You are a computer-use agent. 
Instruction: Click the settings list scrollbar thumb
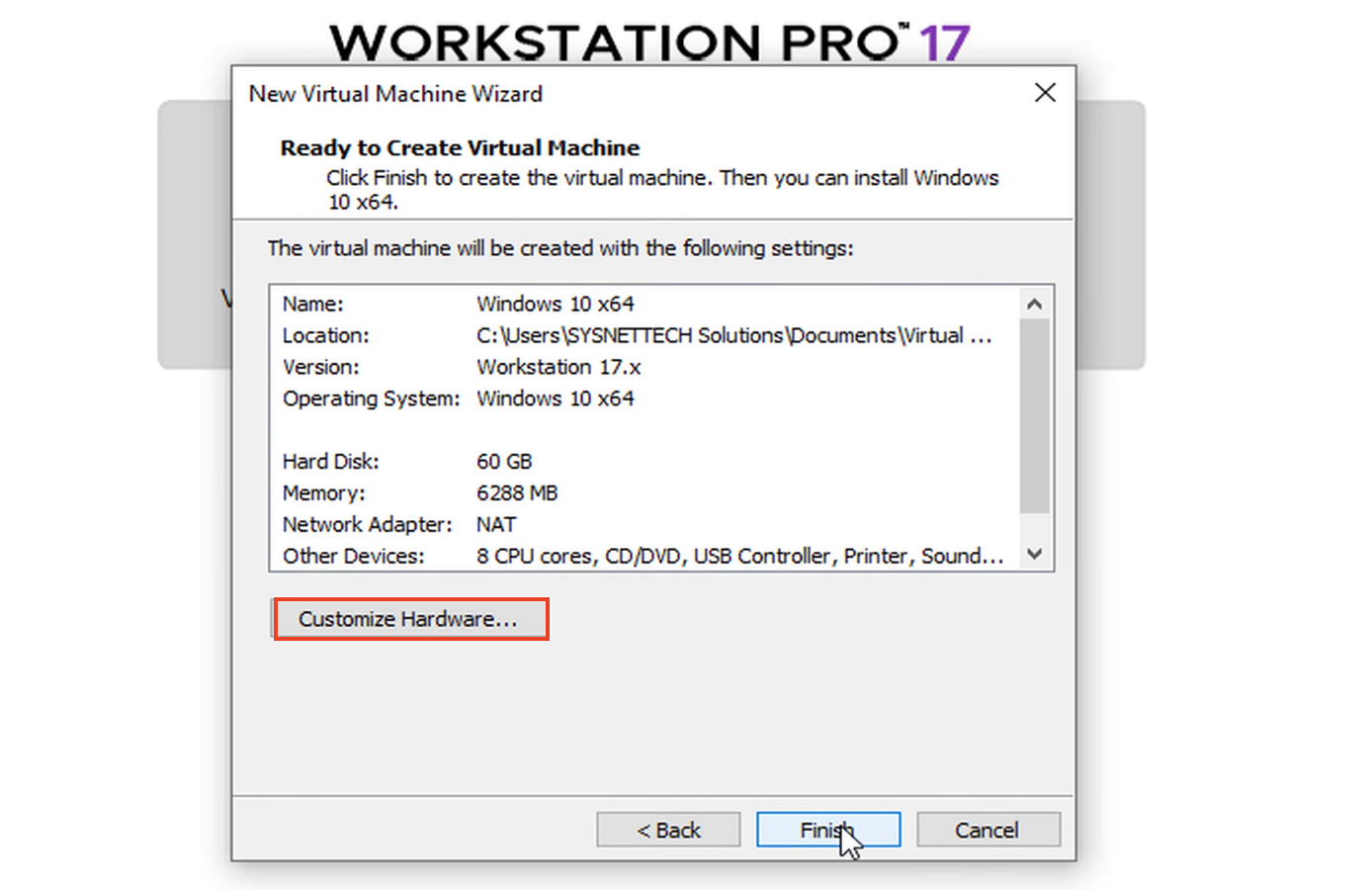click(x=1034, y=415)
